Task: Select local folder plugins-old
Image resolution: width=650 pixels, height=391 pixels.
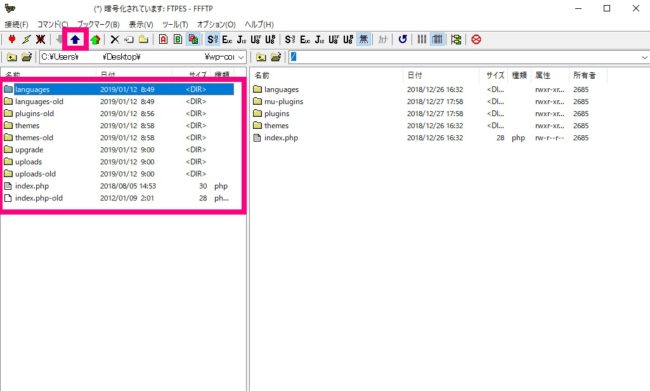Action: click(34, 114)
